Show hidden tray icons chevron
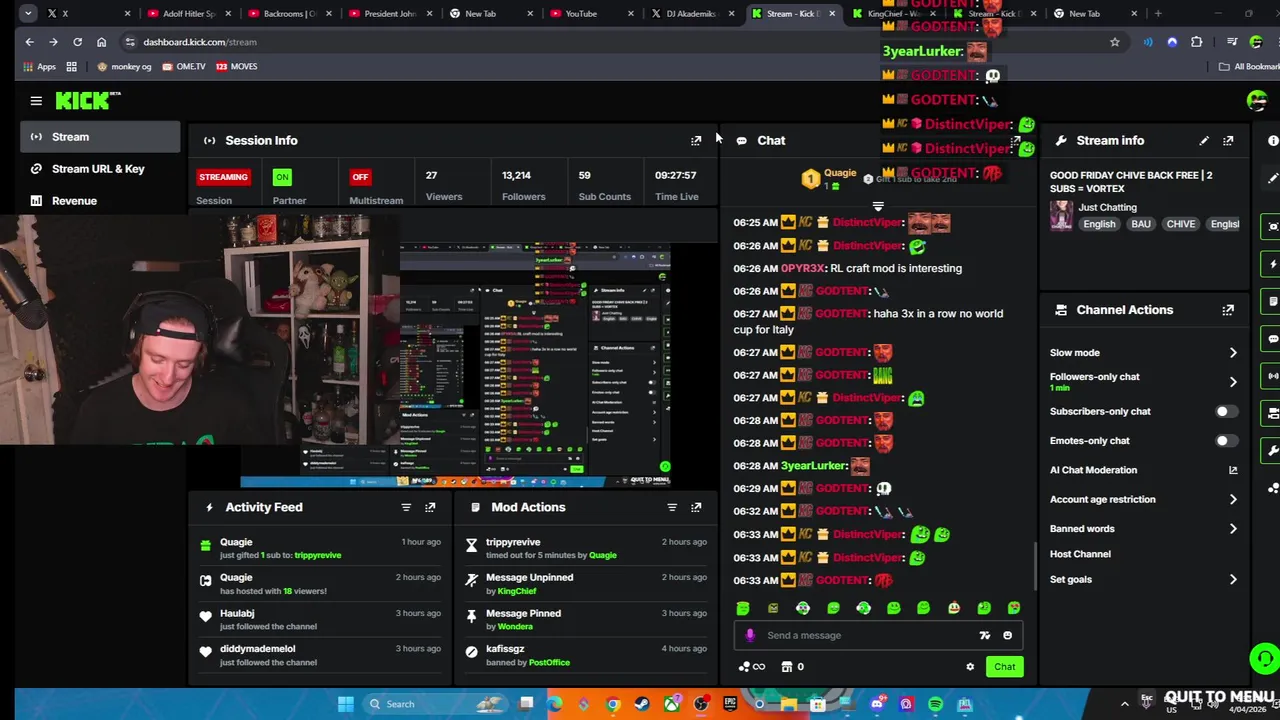Viewport: 1280px width, 720px height. click(1124, 704)
